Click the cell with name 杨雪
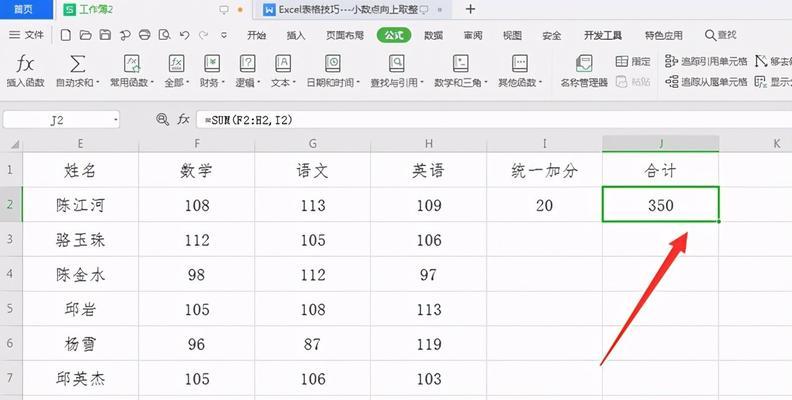 click(x=80, y=343)
